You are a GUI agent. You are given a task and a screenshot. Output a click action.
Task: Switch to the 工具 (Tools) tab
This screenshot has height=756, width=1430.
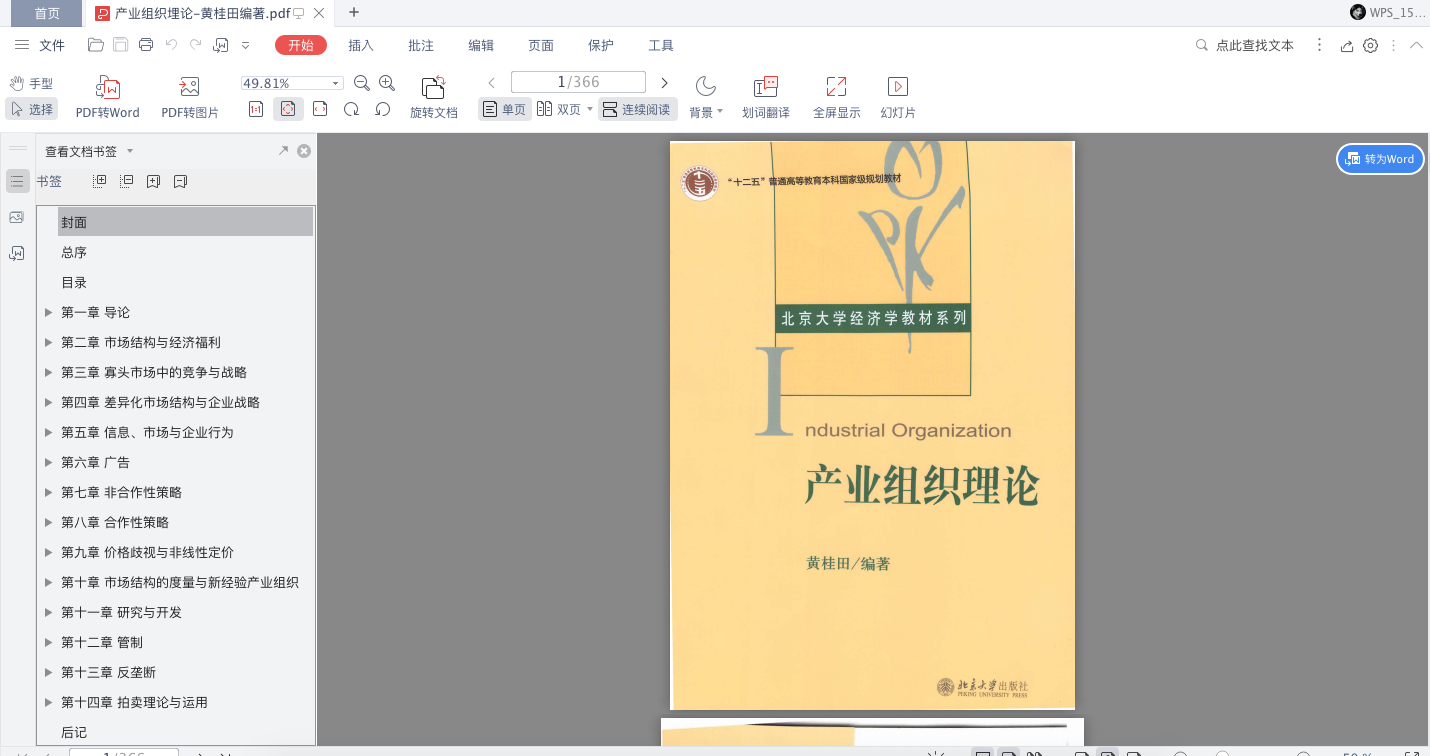point(661,45)
